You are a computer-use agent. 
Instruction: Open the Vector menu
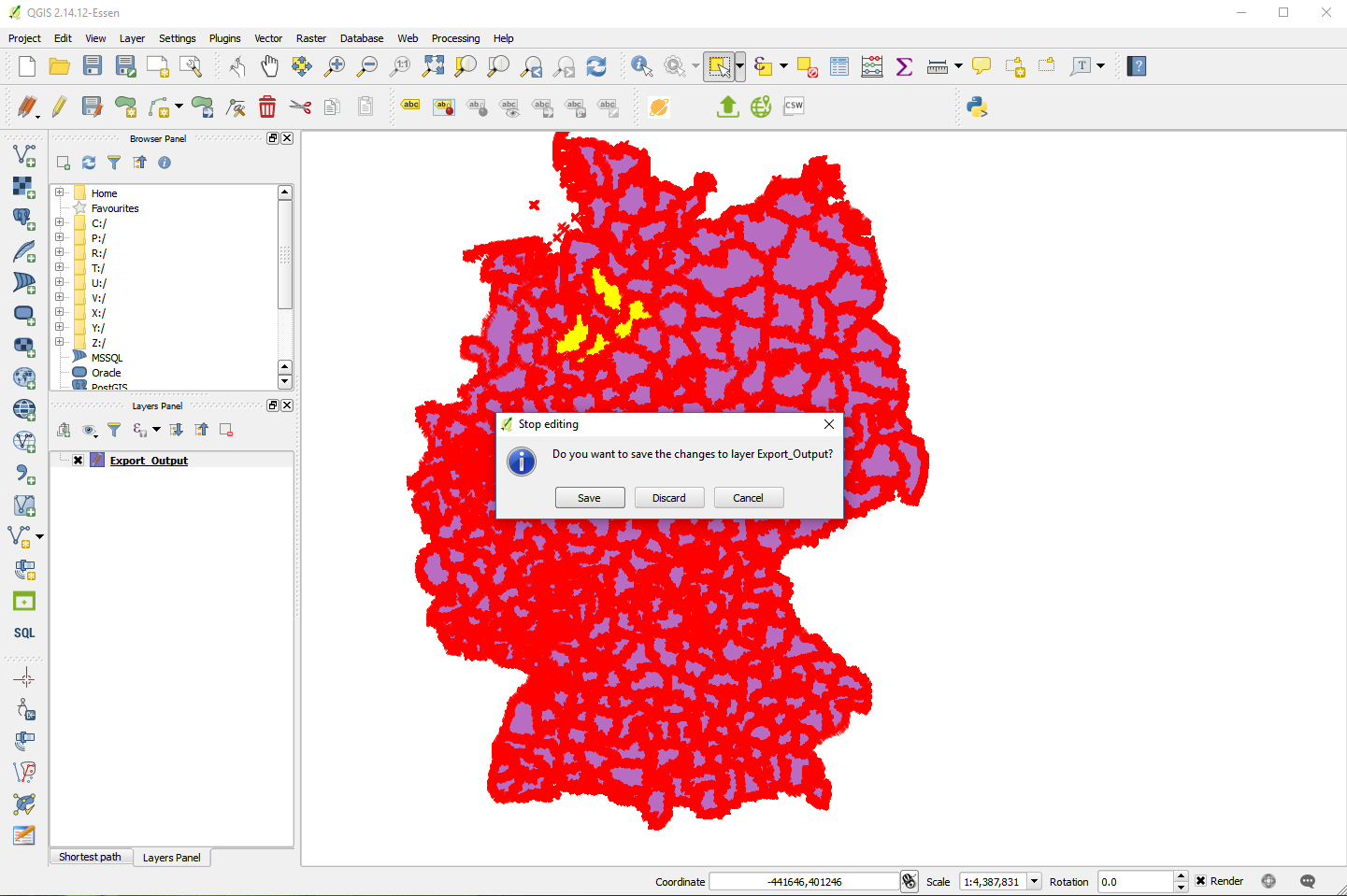tap(268, 38)
